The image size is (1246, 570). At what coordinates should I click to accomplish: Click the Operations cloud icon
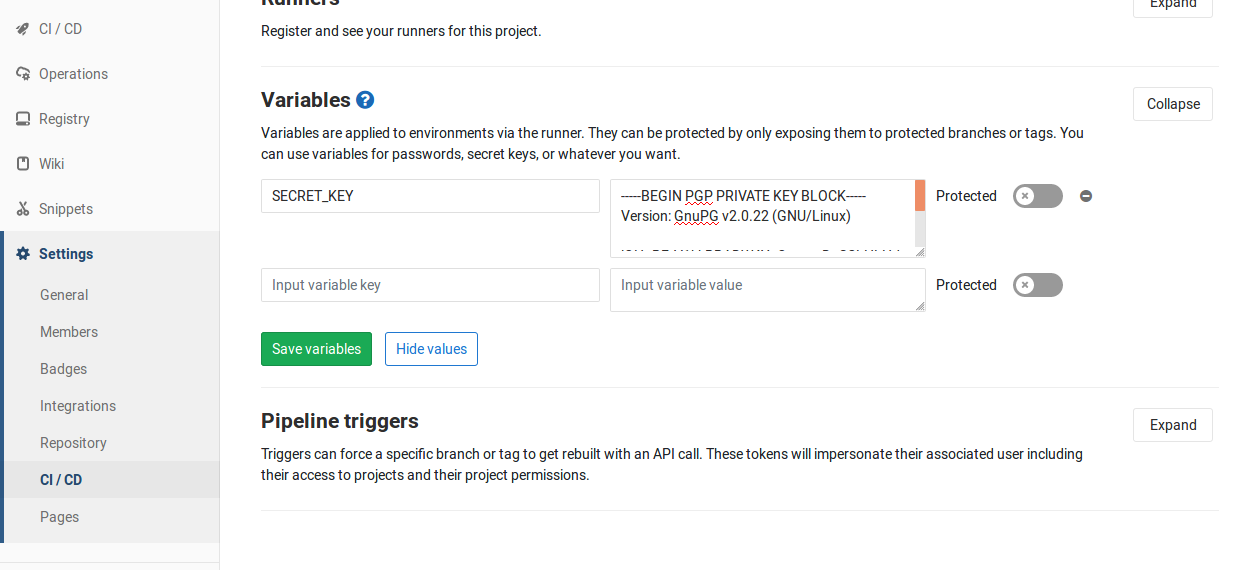click(x=23, y=74)
